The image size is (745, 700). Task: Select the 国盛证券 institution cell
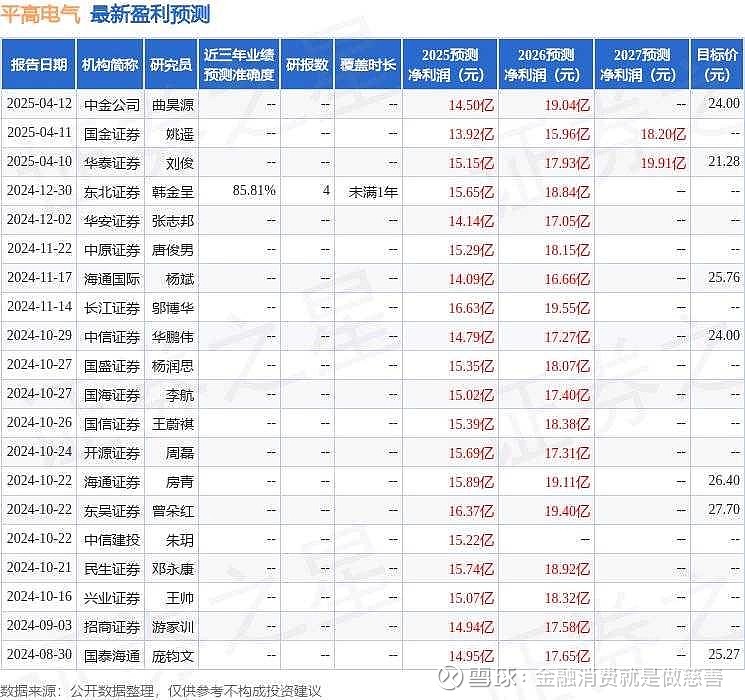pyautogui.click(x=112, y=366)
